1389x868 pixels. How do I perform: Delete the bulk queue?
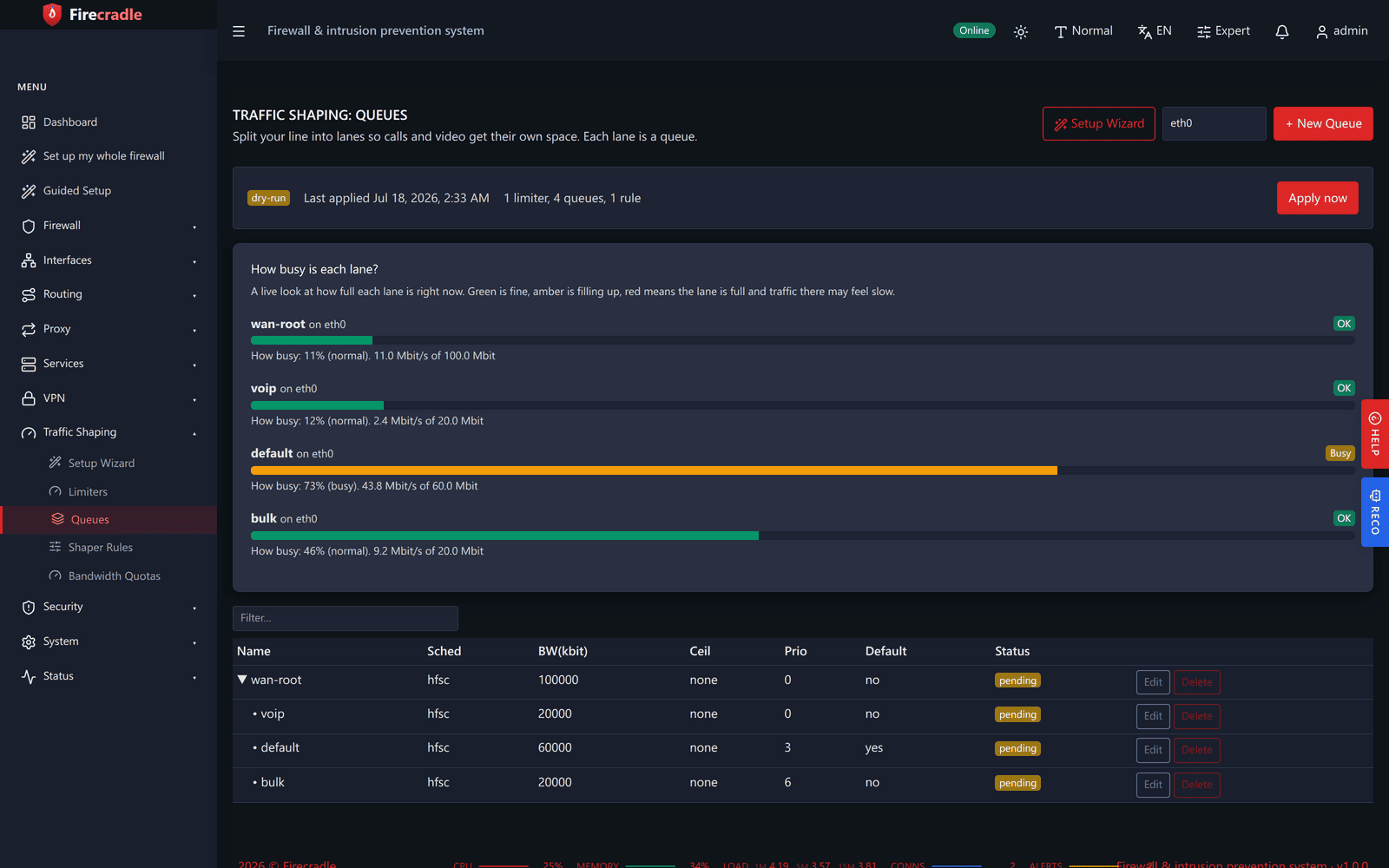pos(1197,785)
